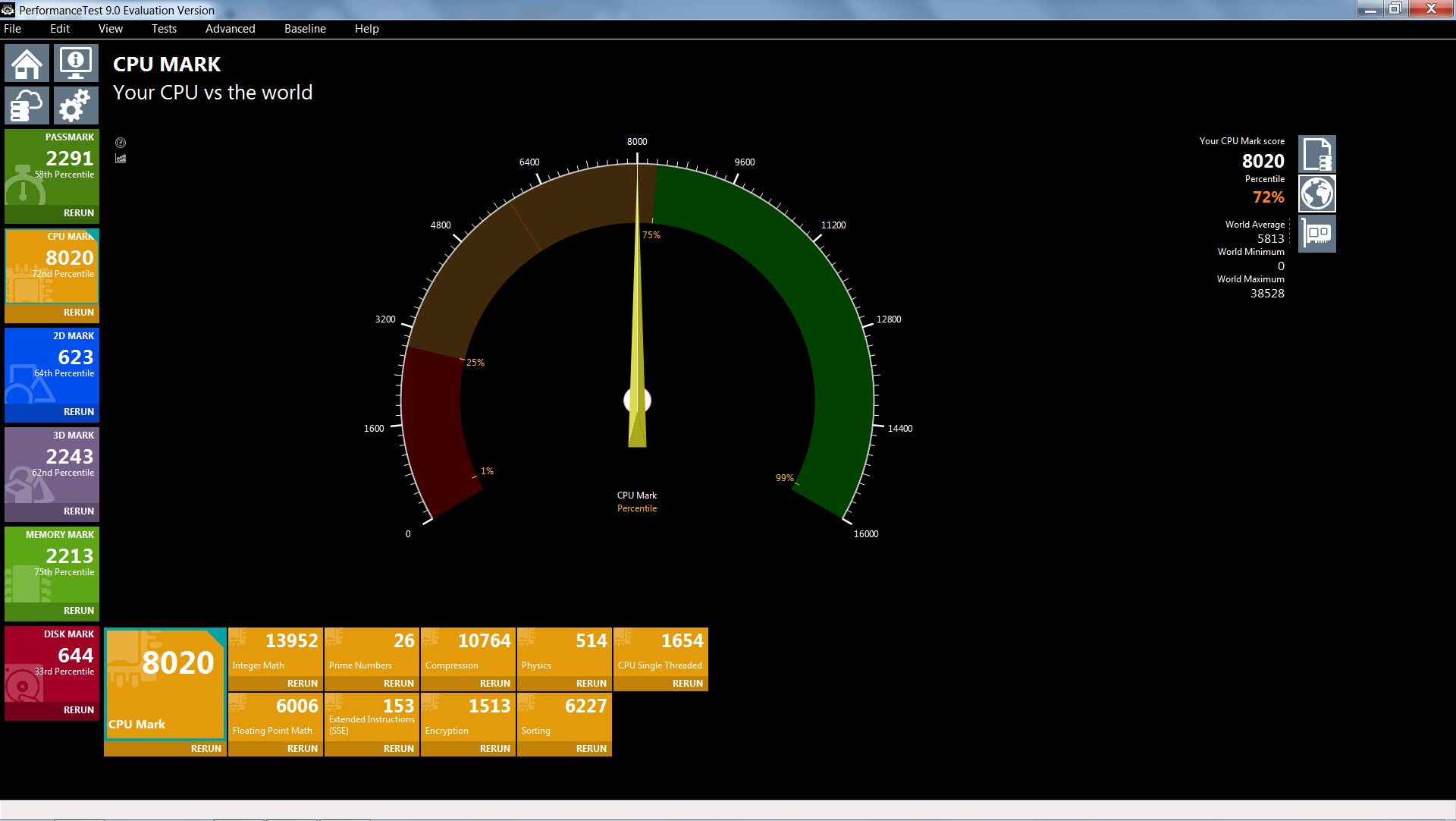The height and width of the screenshot is (821, 1456).
Task: Rerun the 3D Mark test
Action: [79, 511]
